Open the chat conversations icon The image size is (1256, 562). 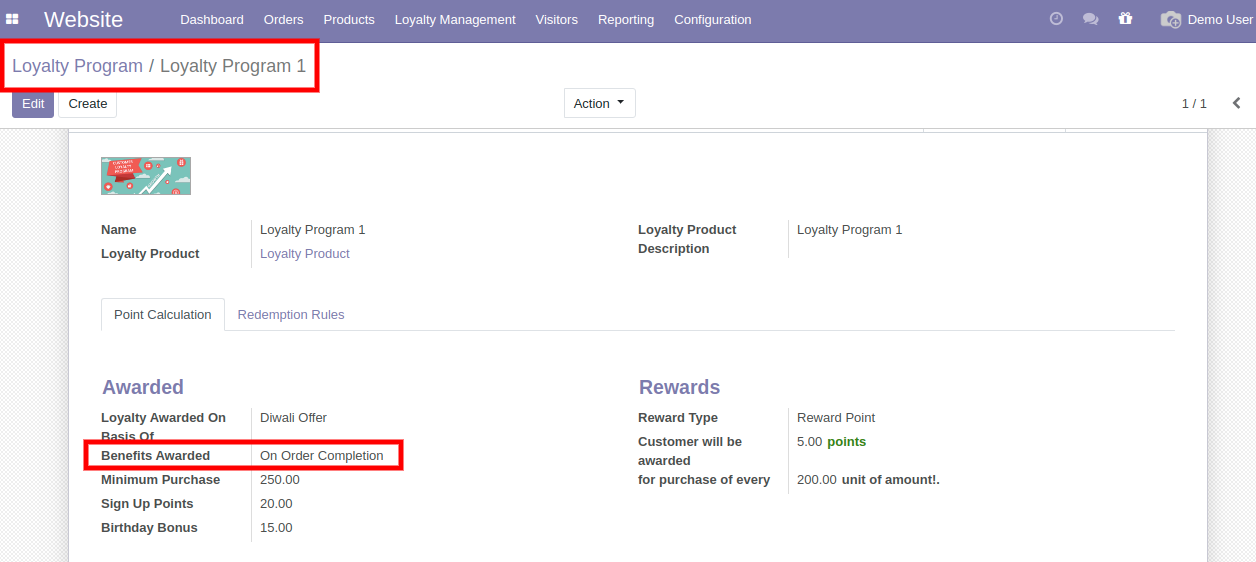(x=1090, y=19)
